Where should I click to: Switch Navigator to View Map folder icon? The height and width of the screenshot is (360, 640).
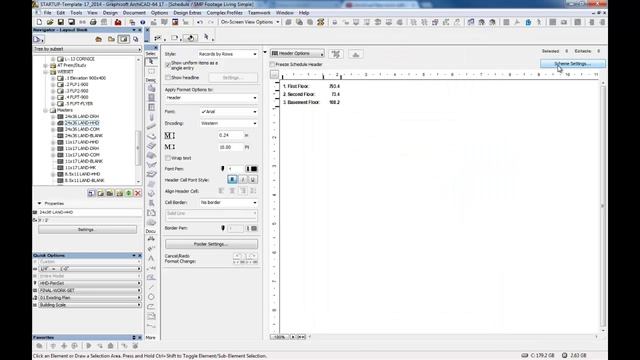click(x=111, y=40)
